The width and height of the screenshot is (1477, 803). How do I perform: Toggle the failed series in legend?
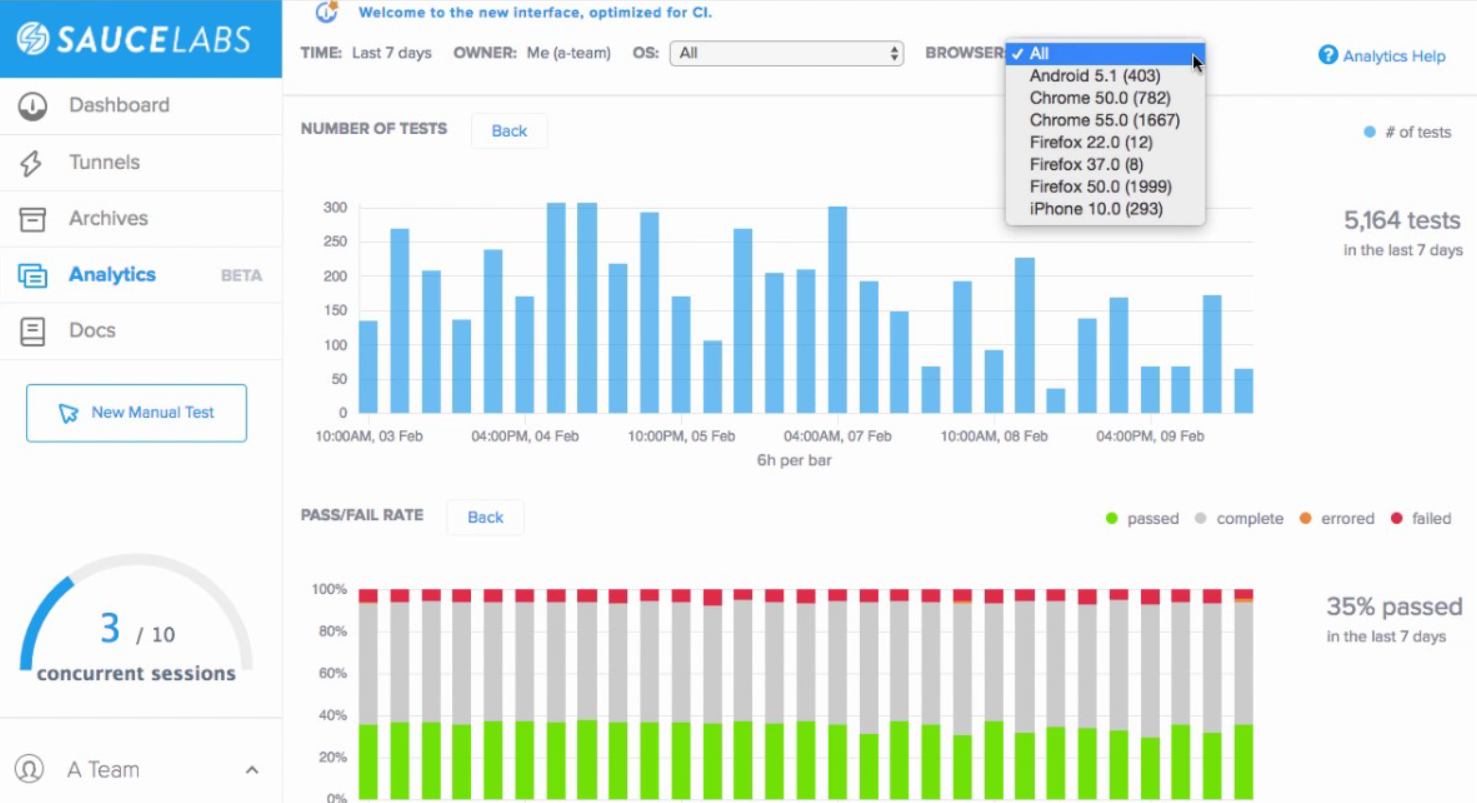pos(1421,519)
